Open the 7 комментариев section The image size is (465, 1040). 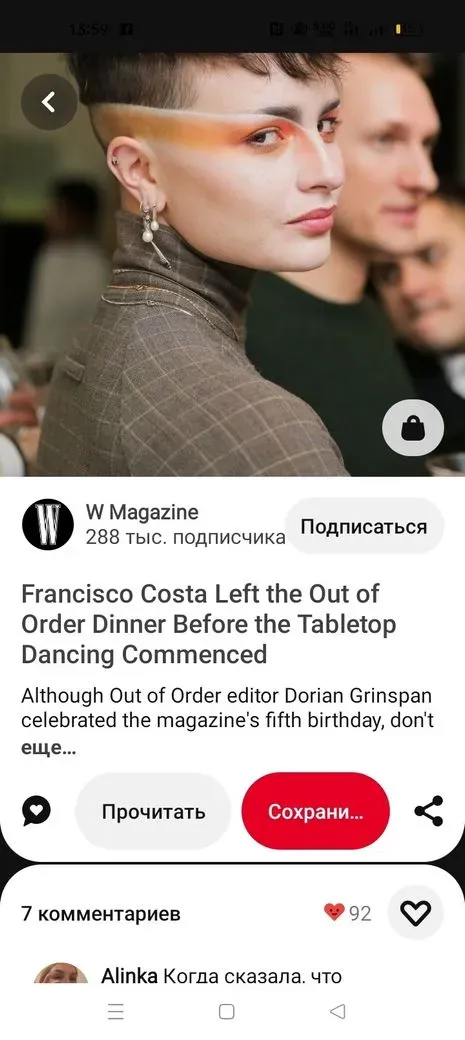(101, 913)
